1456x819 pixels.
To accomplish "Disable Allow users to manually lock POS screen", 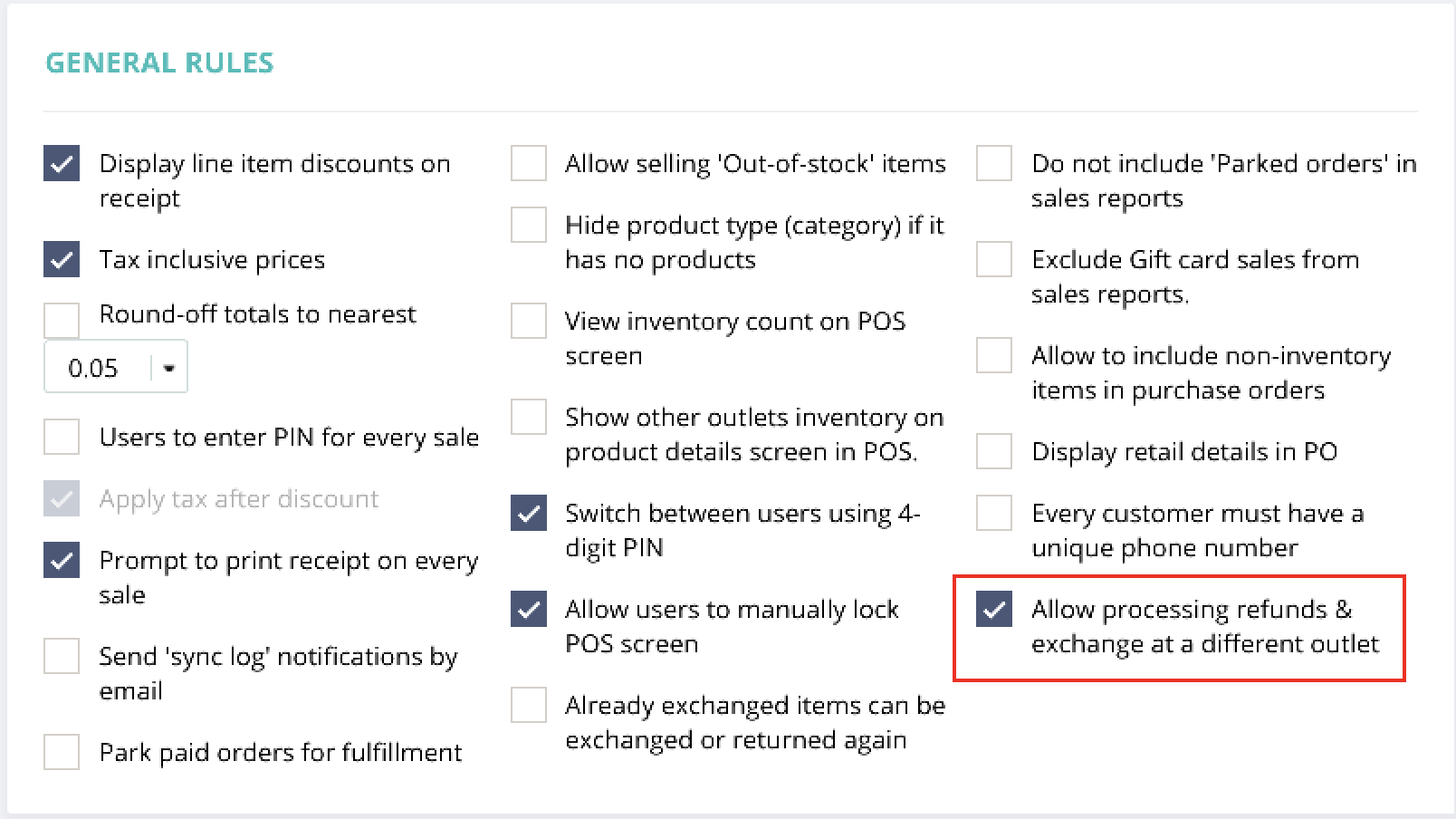I will pos(529,610).
